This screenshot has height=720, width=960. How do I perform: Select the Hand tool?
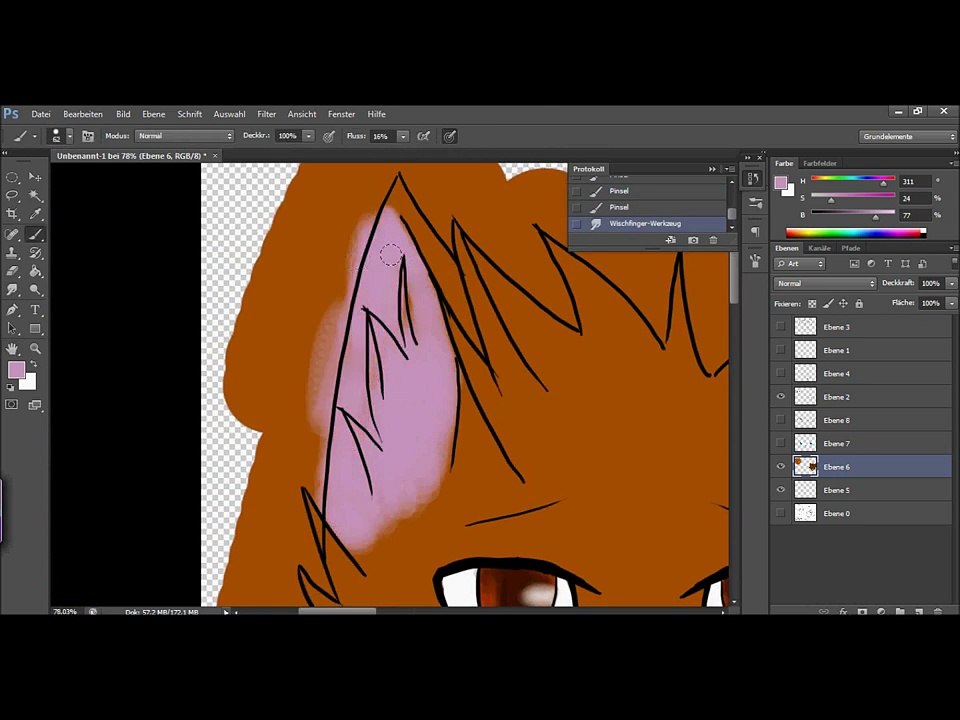click(x=12, y=348)
